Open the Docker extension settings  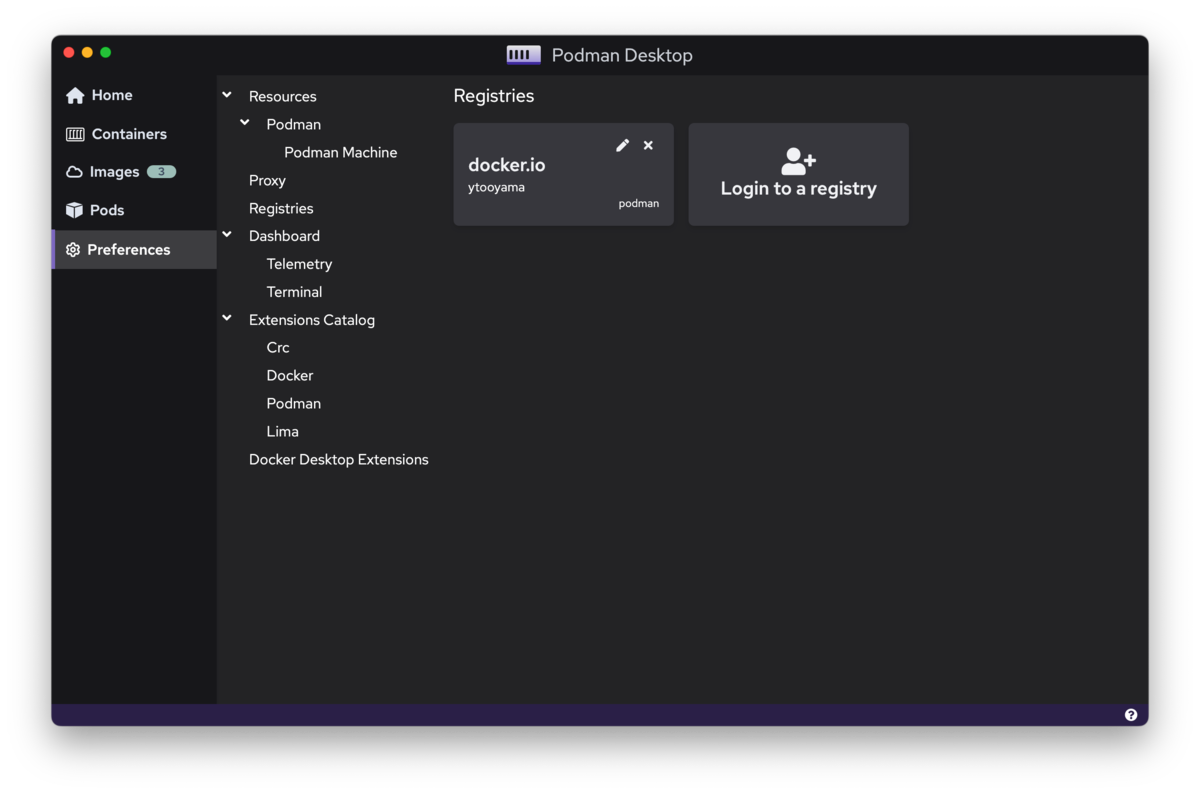pos(290,375)
